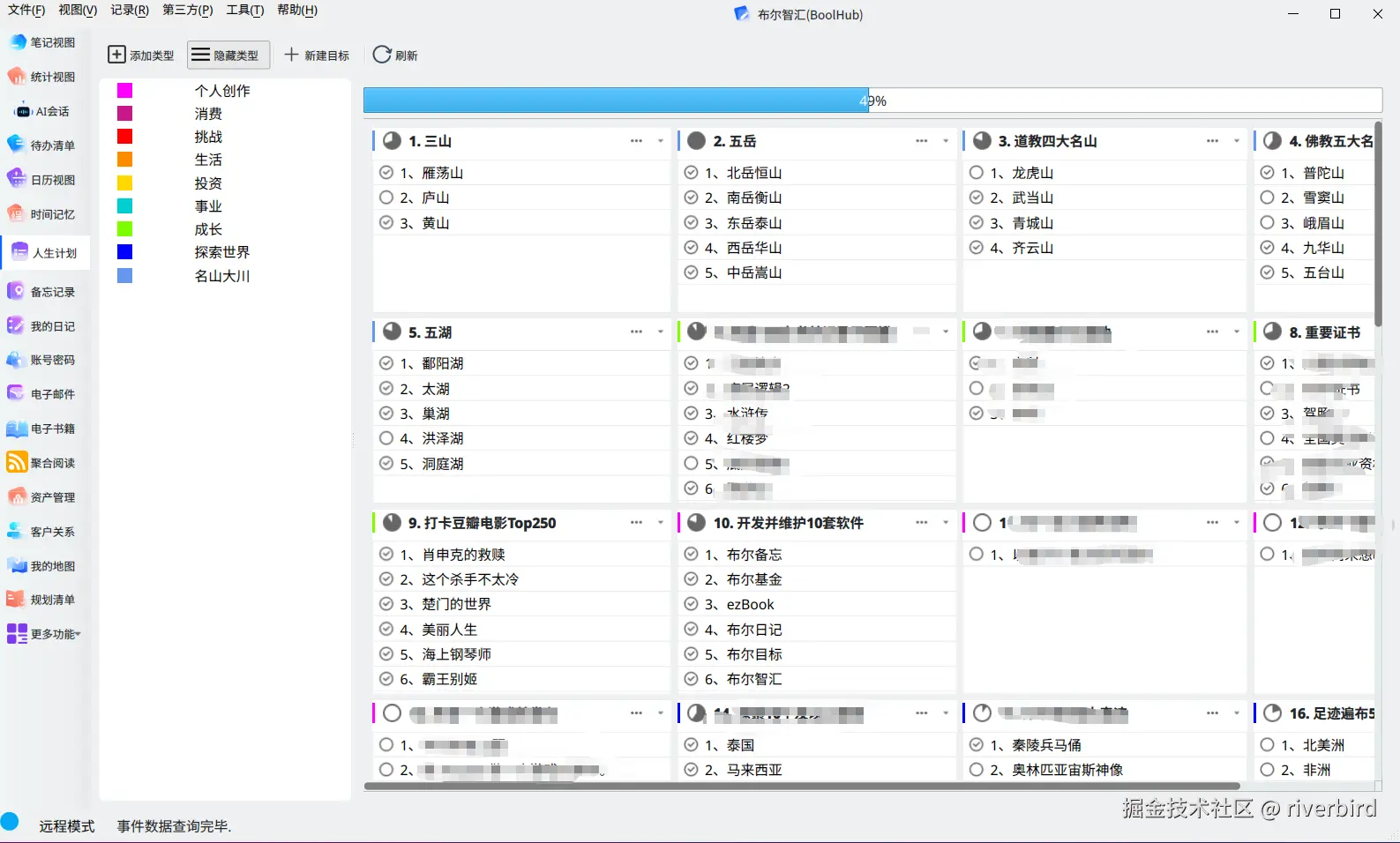Open the 文件(F) menu
The image size is (1400, 843).
[x=26, y=10]
